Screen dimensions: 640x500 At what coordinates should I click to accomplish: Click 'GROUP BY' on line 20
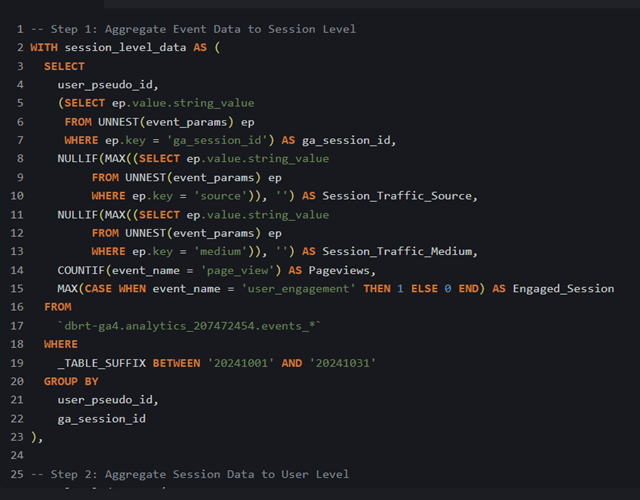coord(71,382)
